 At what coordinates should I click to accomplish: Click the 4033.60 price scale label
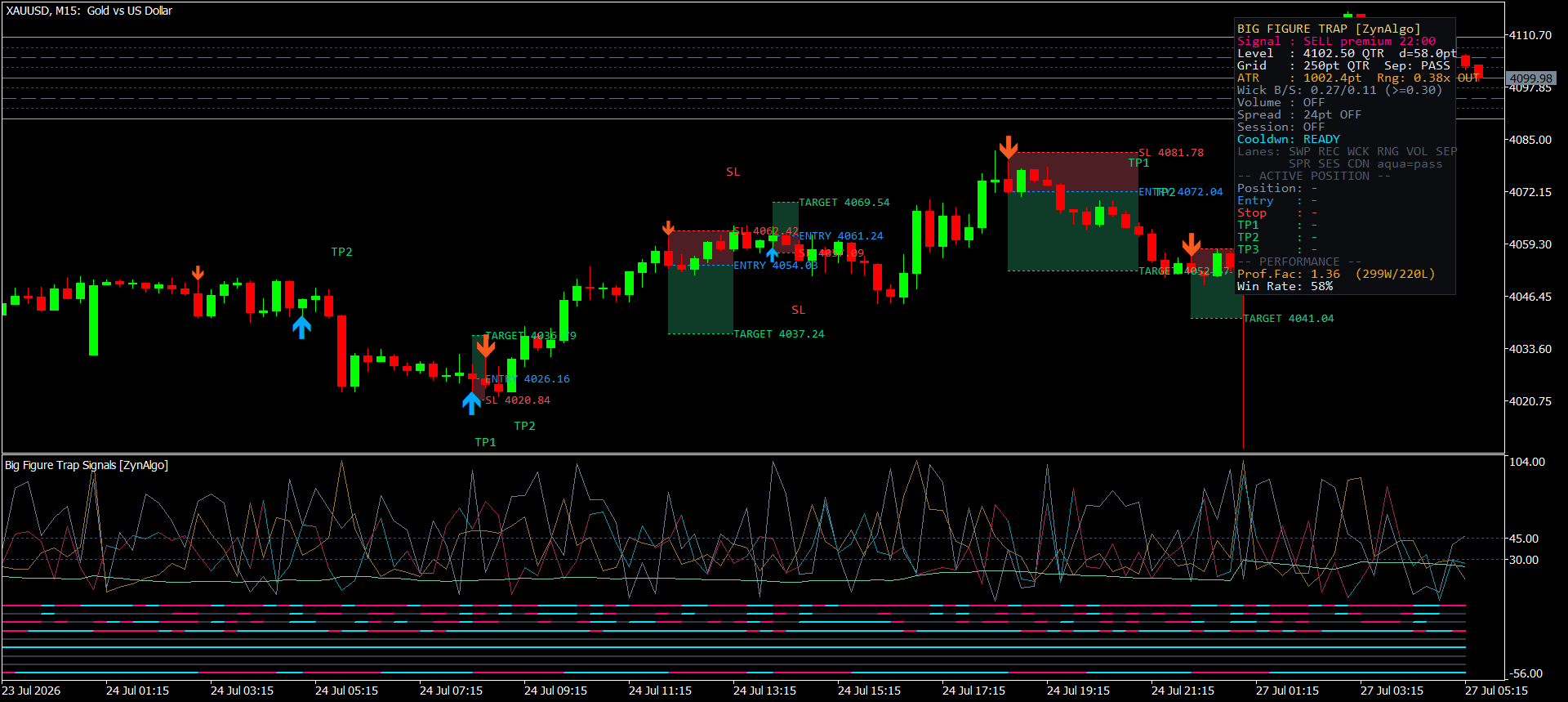(1530, 349)
